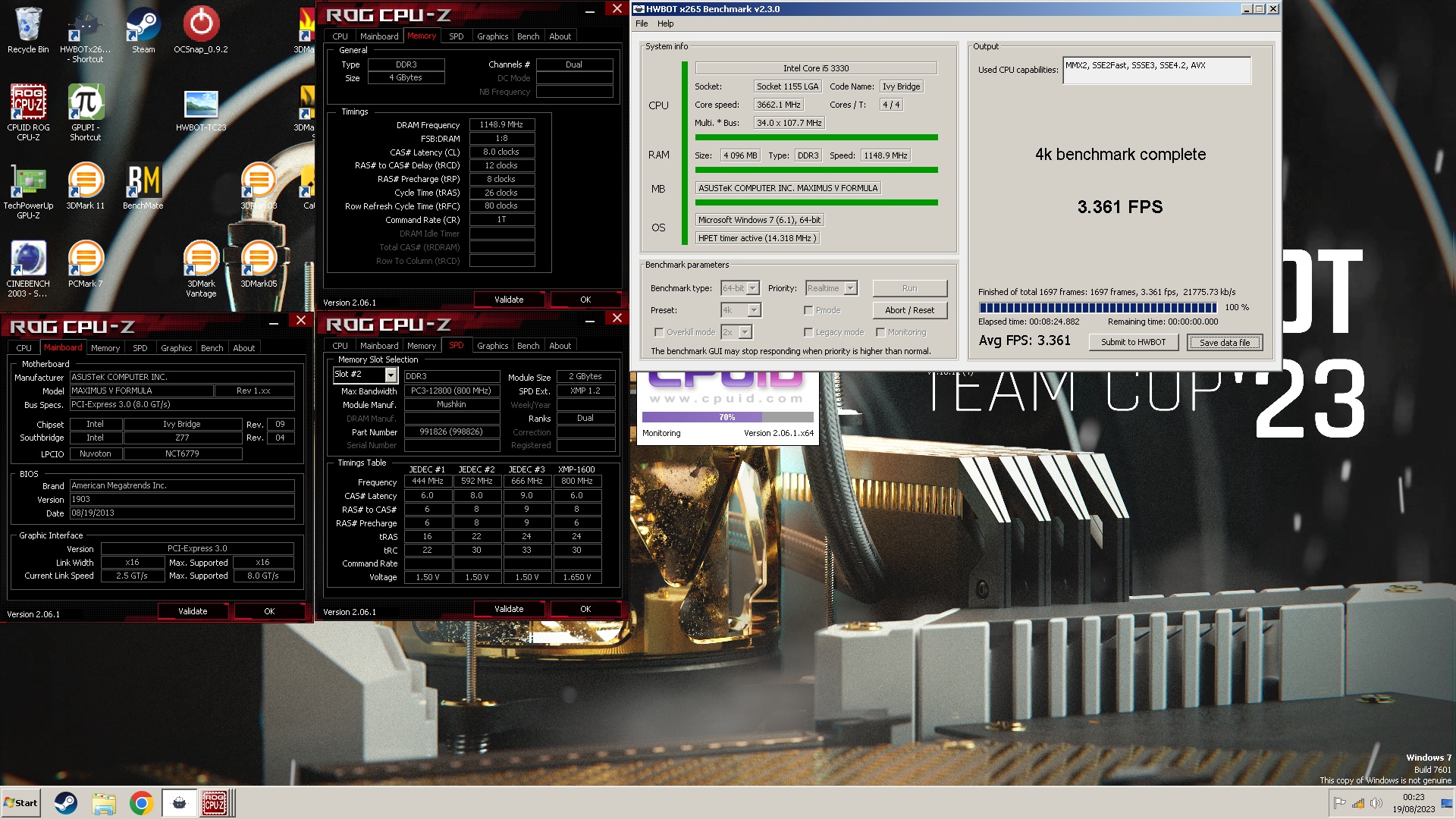Click the Run benchmark button
Screen dimensions: 1456x819
(909, 288)
